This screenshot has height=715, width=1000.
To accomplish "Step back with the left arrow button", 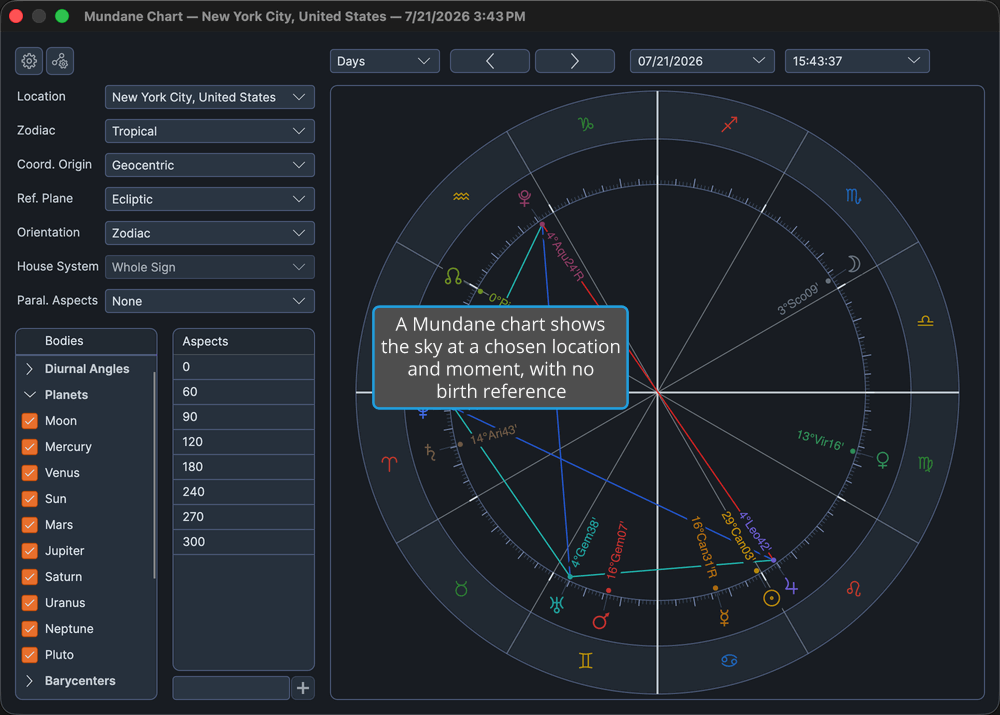I will pyautogui.click(x=490, y=61).
